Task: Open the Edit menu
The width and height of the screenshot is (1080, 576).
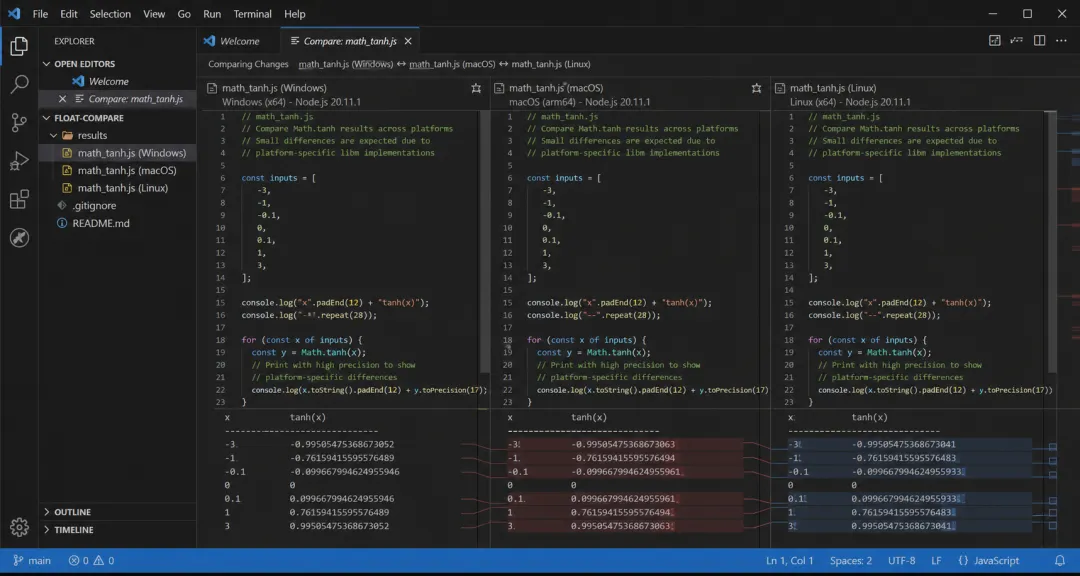Action: (69, 14)
